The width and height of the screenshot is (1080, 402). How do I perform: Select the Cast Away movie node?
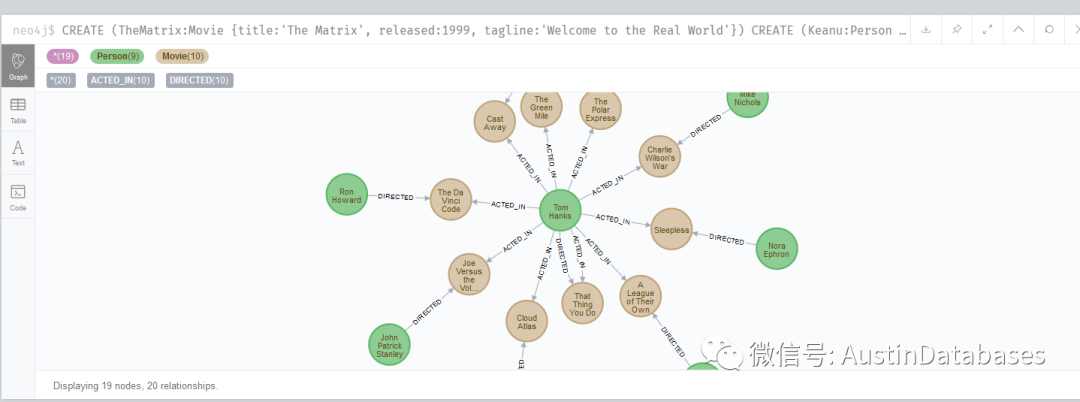[495, 123]
